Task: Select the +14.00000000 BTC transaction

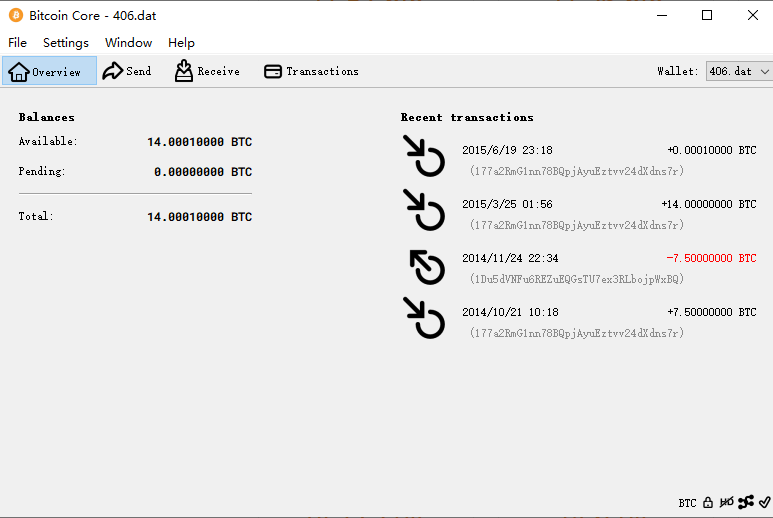Action: pos(578,214)
